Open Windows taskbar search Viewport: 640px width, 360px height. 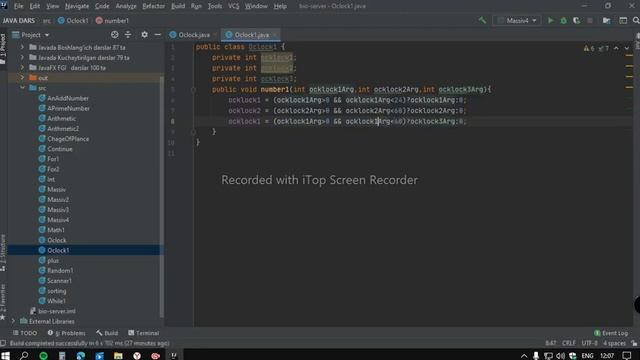[x=24, y=356]
